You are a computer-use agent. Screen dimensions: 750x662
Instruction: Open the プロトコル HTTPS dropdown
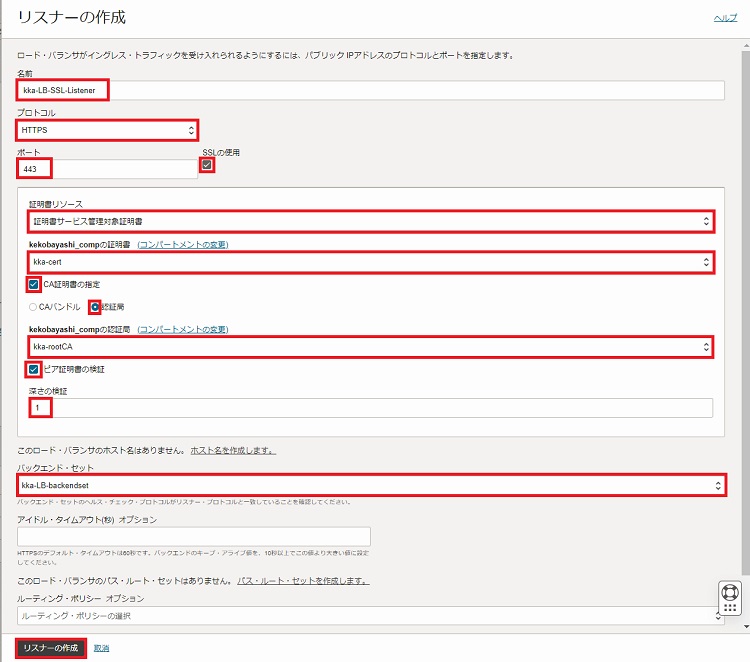[x=107, y=129]
